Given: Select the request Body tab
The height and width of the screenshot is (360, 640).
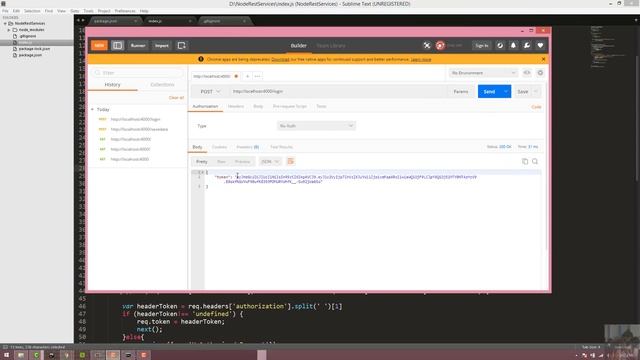Looking at the screenshot, I should tap(258, 106).
